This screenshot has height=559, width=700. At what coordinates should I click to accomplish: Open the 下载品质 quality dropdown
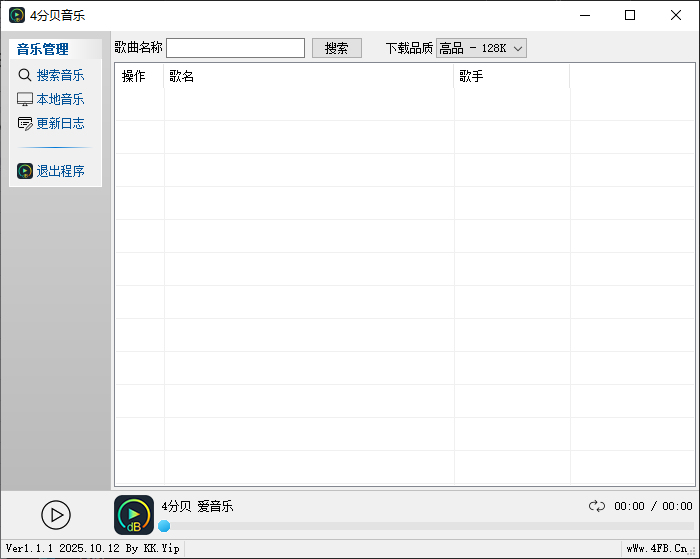[x=481, y=48]
